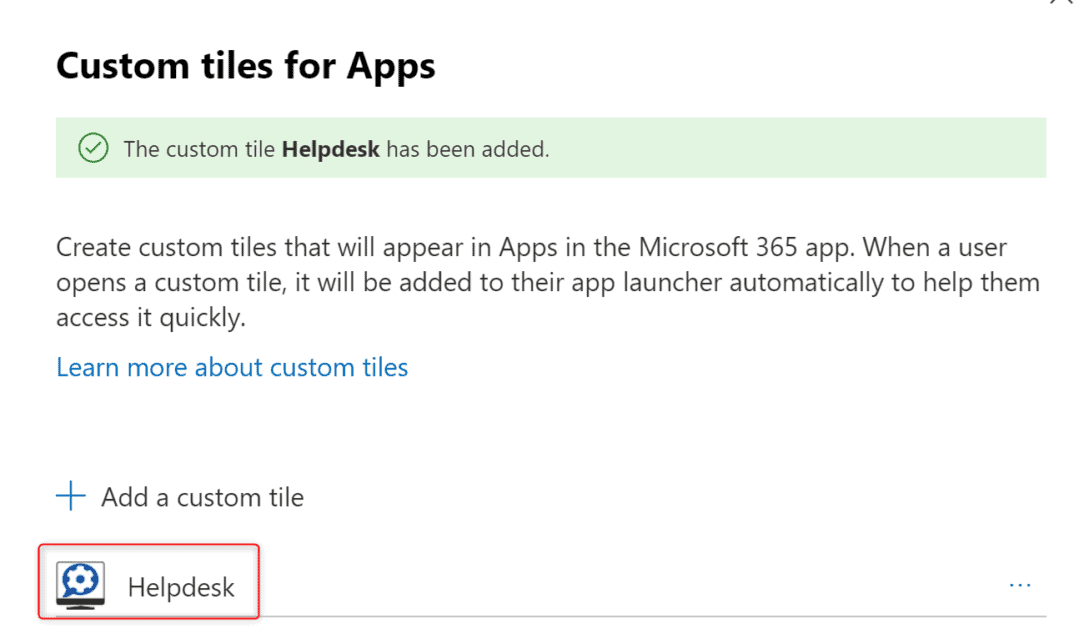The width and height of the screenshot is (1084, 629).
Task: Click the Add a custom tile button
Action: [180, 496]
